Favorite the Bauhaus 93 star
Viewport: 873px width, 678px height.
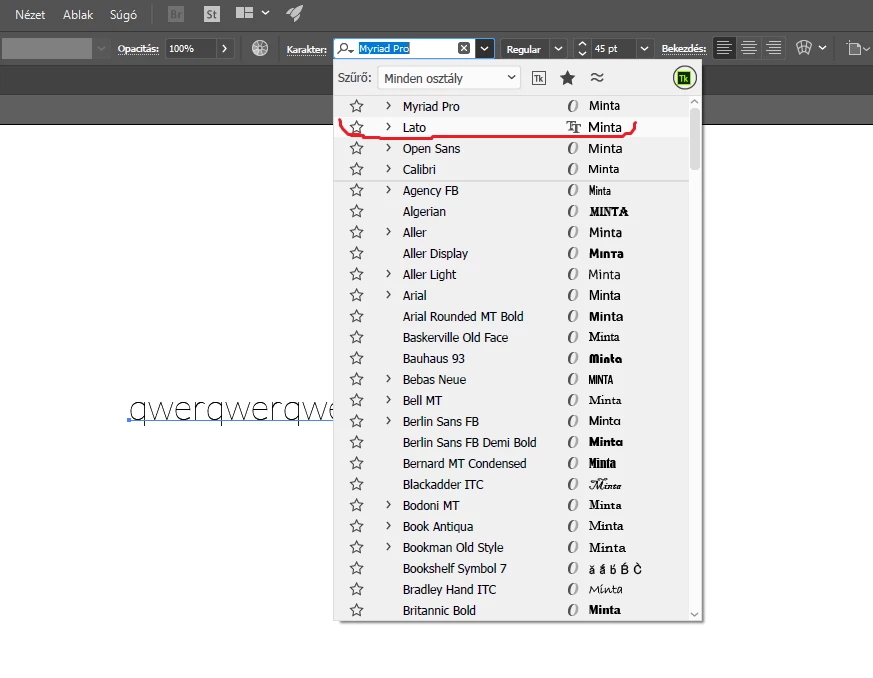coord(356,358)
